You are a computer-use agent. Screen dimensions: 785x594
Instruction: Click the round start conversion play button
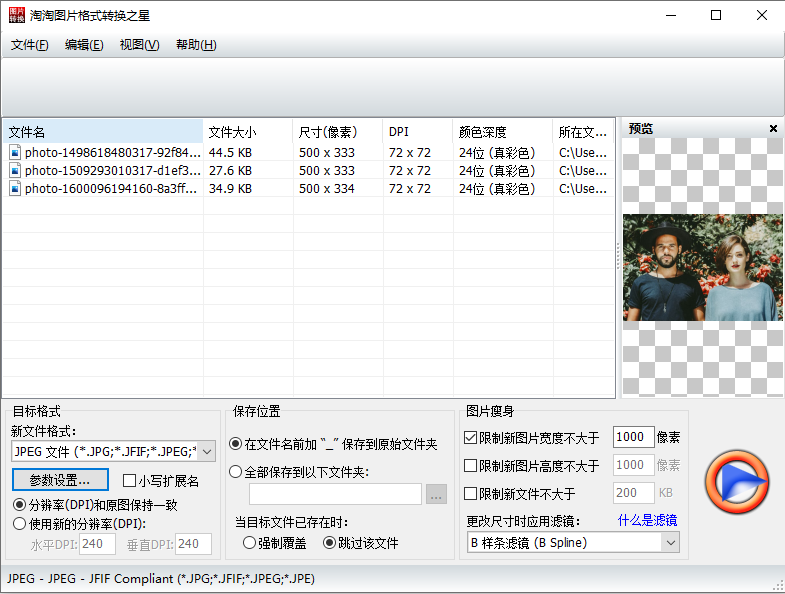click(x=736, y=483)
